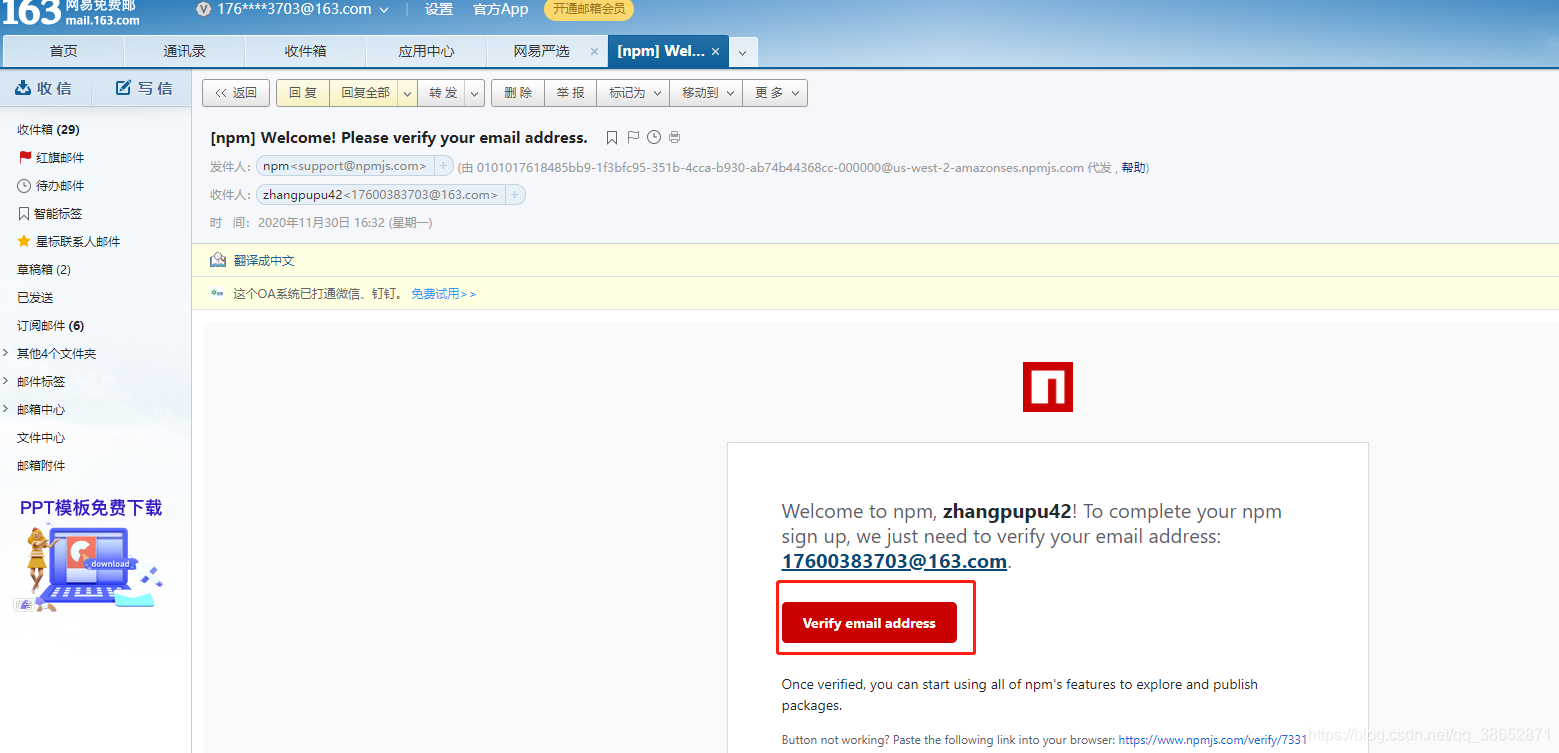
Task: Set a to-do reminder via the clock icon
Action: (654, 137)
